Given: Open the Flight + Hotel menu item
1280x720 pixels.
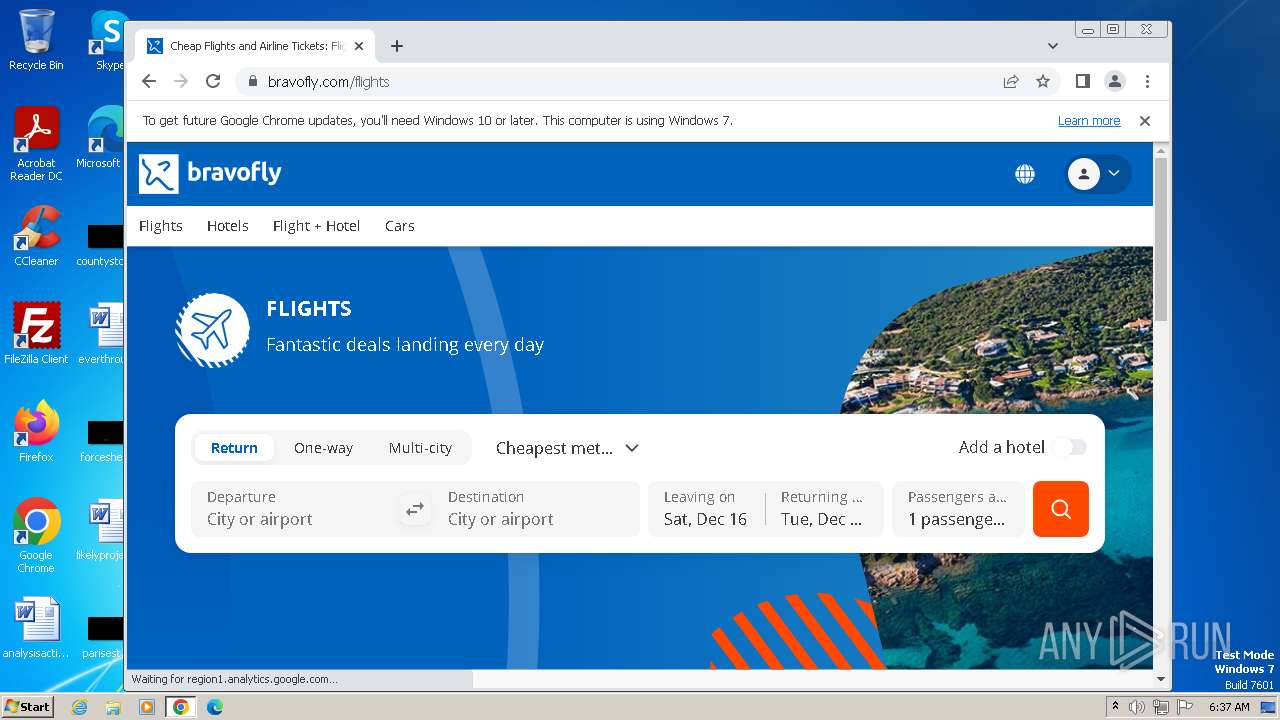Looking at the screenshot, I should (316, 226).
